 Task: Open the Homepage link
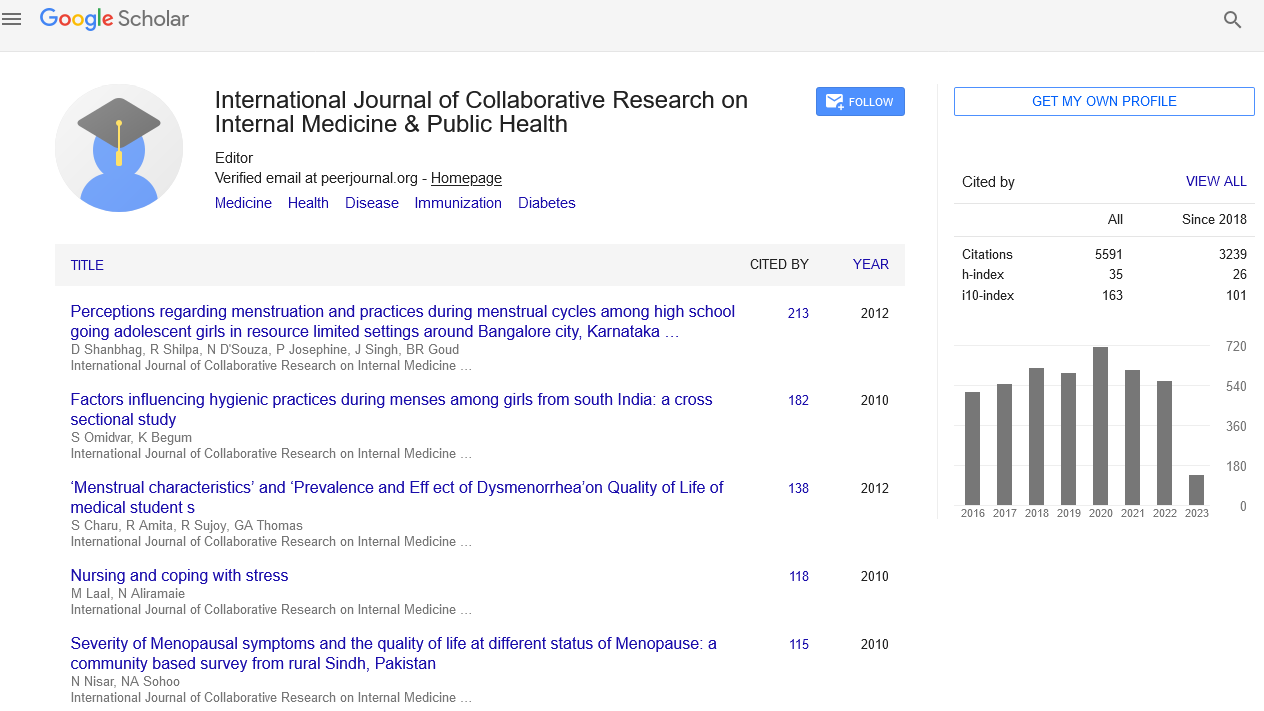[x=466, y=178]
